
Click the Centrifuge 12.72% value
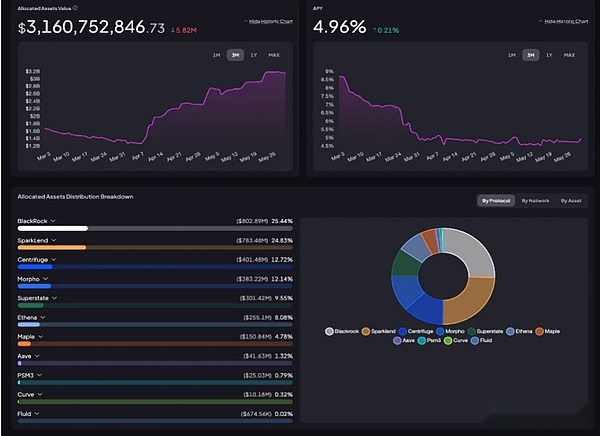(x=282, y=260)
